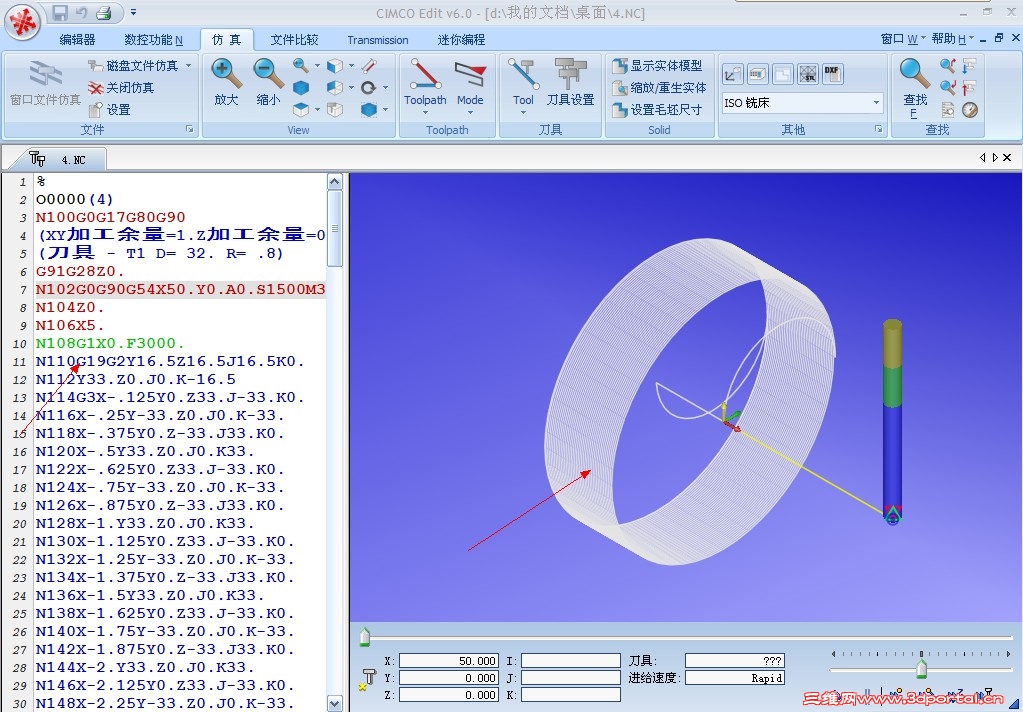The width and height of the screenshot is (1023, 712).
Task: Expand the 文件 group dialog launcher
Action: point(190,129)
